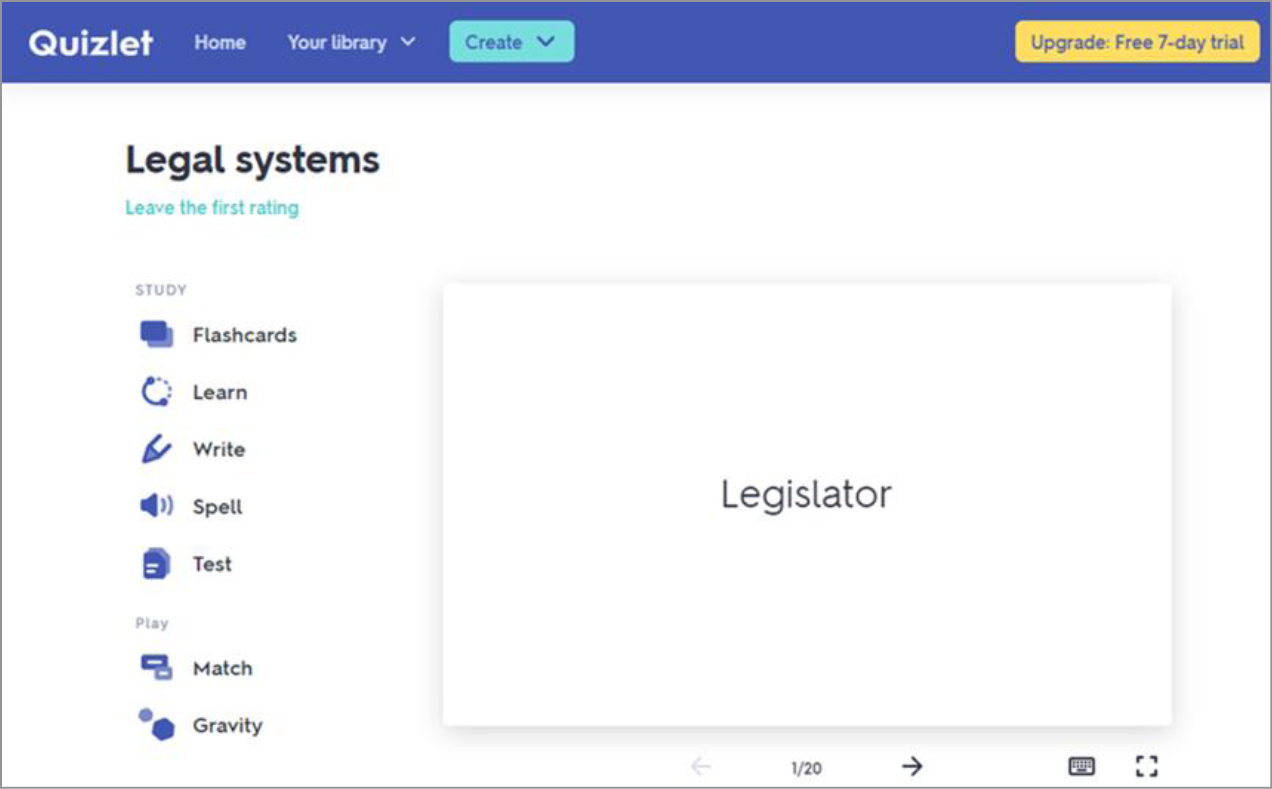Open the Test document icon
The height and width of the screenshot is (789, 1272).
tap(156, 564)
